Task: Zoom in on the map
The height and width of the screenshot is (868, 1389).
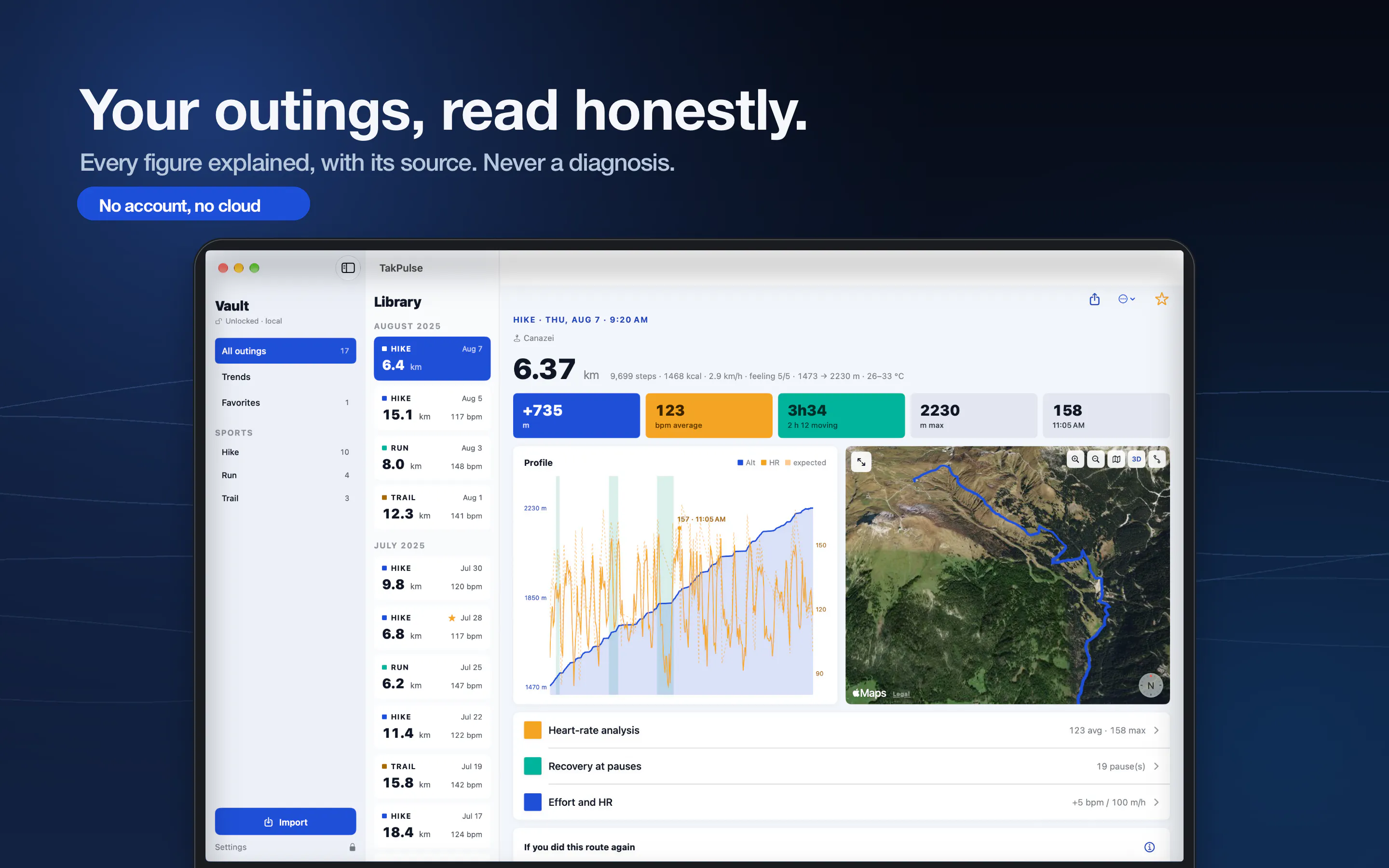Action: [1075, 459]
